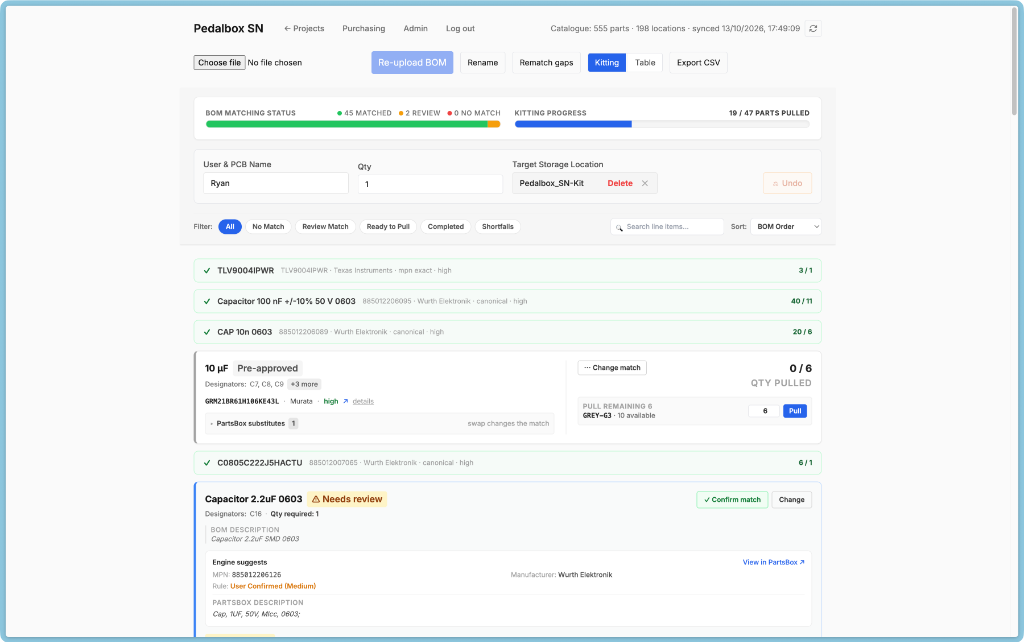Expand PartsBox substitutes section
This screenshot has height=642, width=1024.
pos(379,423)
